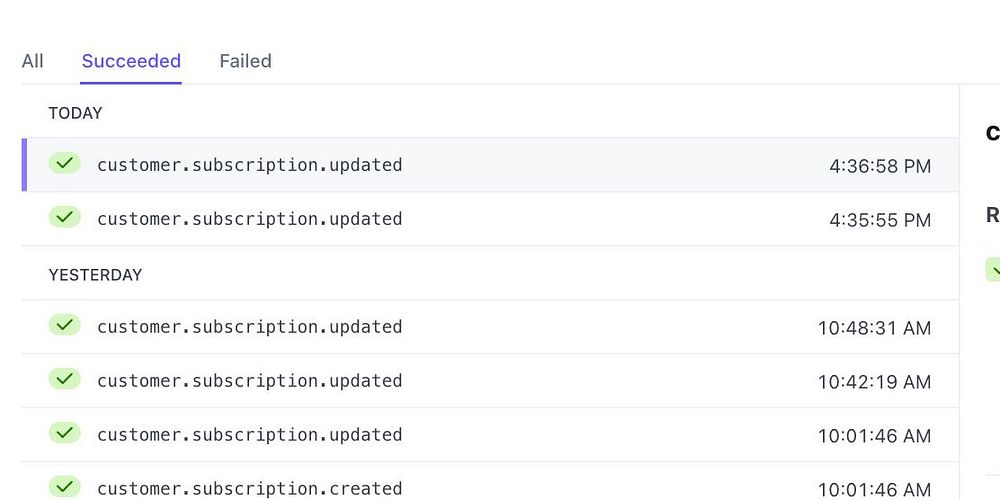The height and width of the screenshot is (500, 1000).
Task: Click the 10:01:46 AM timestamp of updated event
Action: pos(874,436)
